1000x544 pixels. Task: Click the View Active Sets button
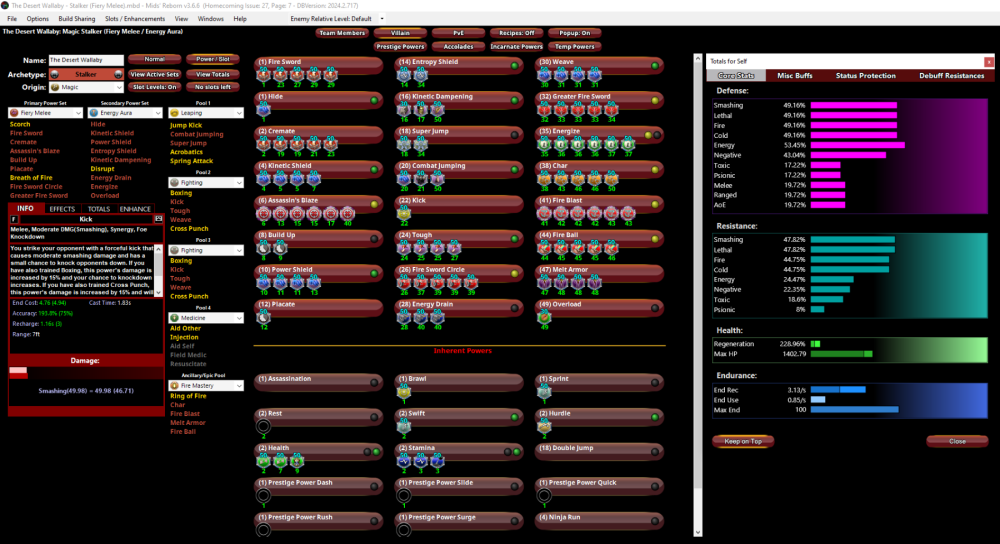[x=154, y=74]
